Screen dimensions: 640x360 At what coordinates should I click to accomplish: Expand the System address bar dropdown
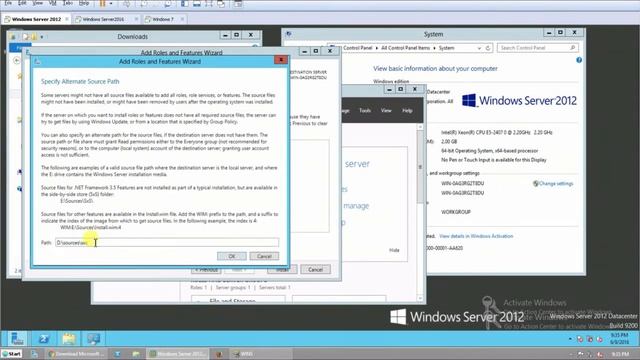point(479,48)
